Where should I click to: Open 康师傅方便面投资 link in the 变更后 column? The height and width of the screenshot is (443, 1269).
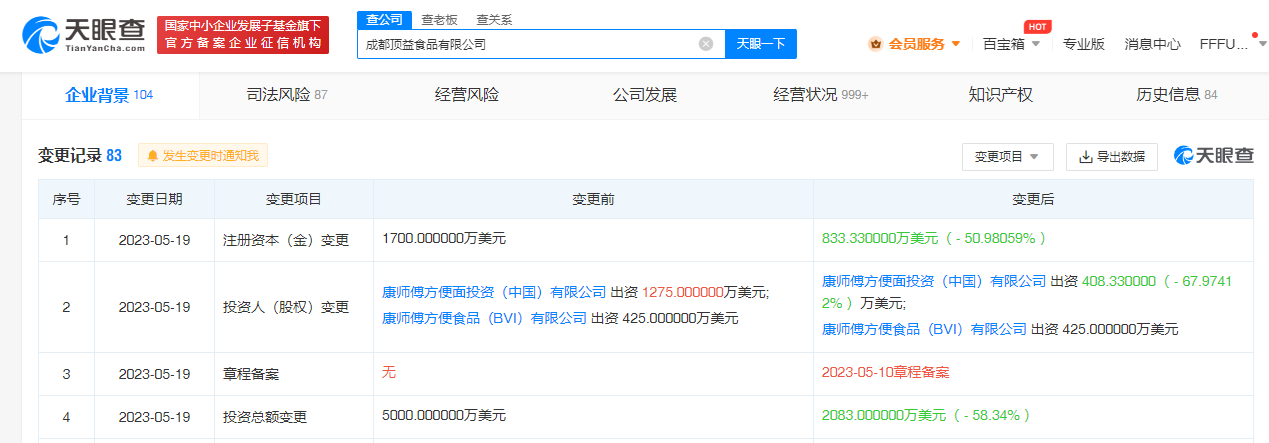point(934,282)
